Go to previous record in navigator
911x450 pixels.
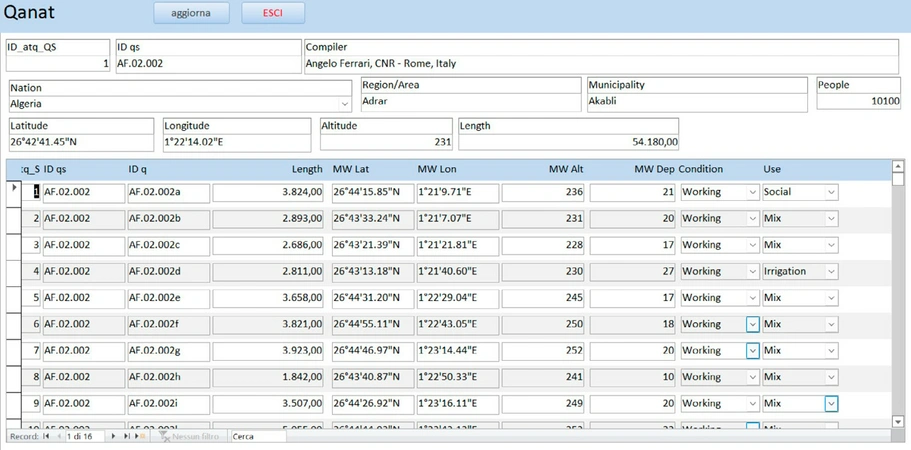coord(58,437)
